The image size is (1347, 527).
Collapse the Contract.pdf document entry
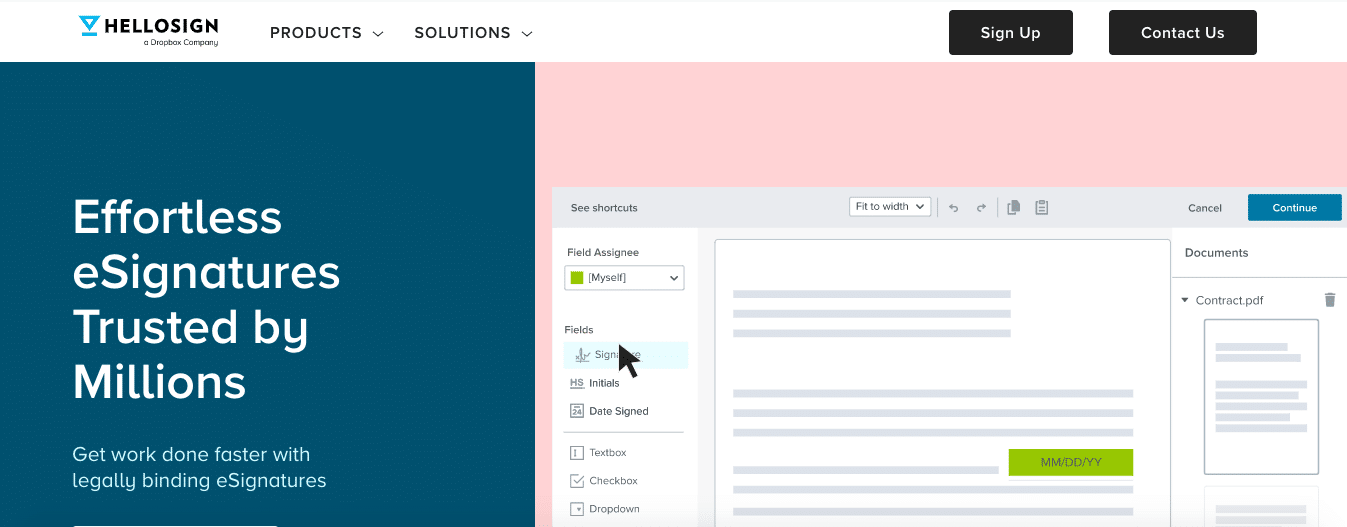pos(1185,300)
